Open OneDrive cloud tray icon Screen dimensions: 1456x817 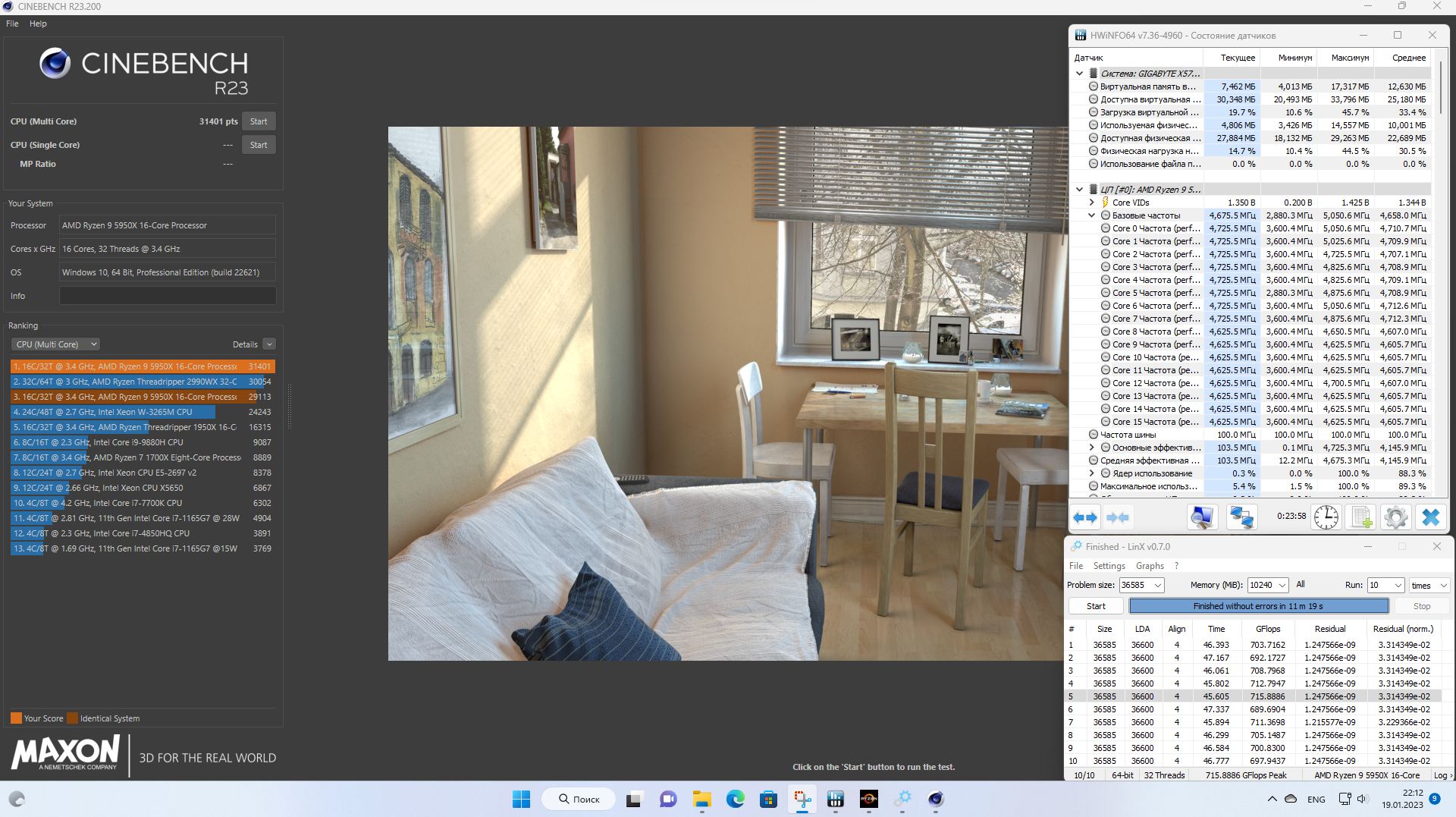tap(1291, 799)
